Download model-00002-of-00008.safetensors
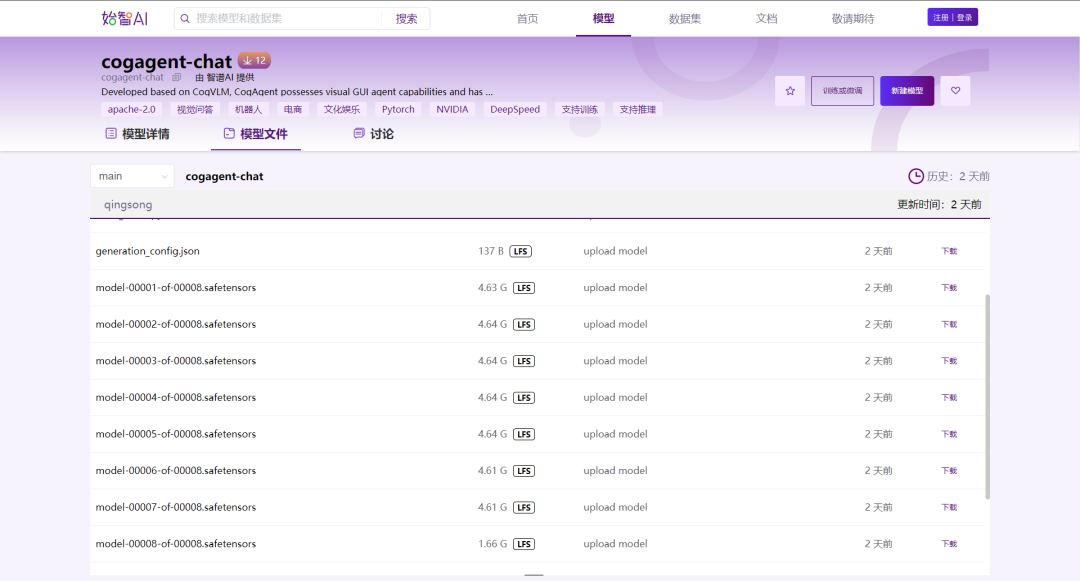 pyautogui.click(x=949, y=324)
